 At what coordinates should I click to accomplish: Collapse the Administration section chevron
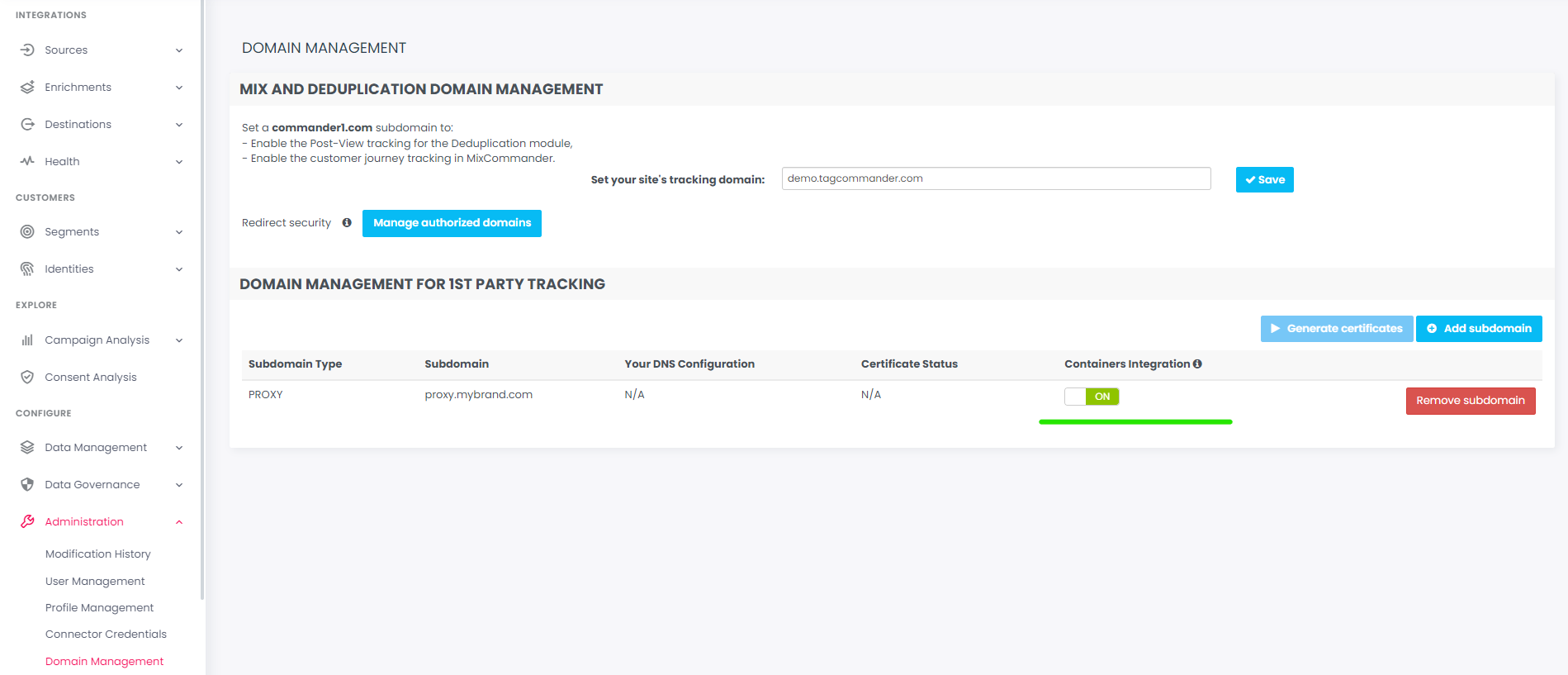[179, 522]
